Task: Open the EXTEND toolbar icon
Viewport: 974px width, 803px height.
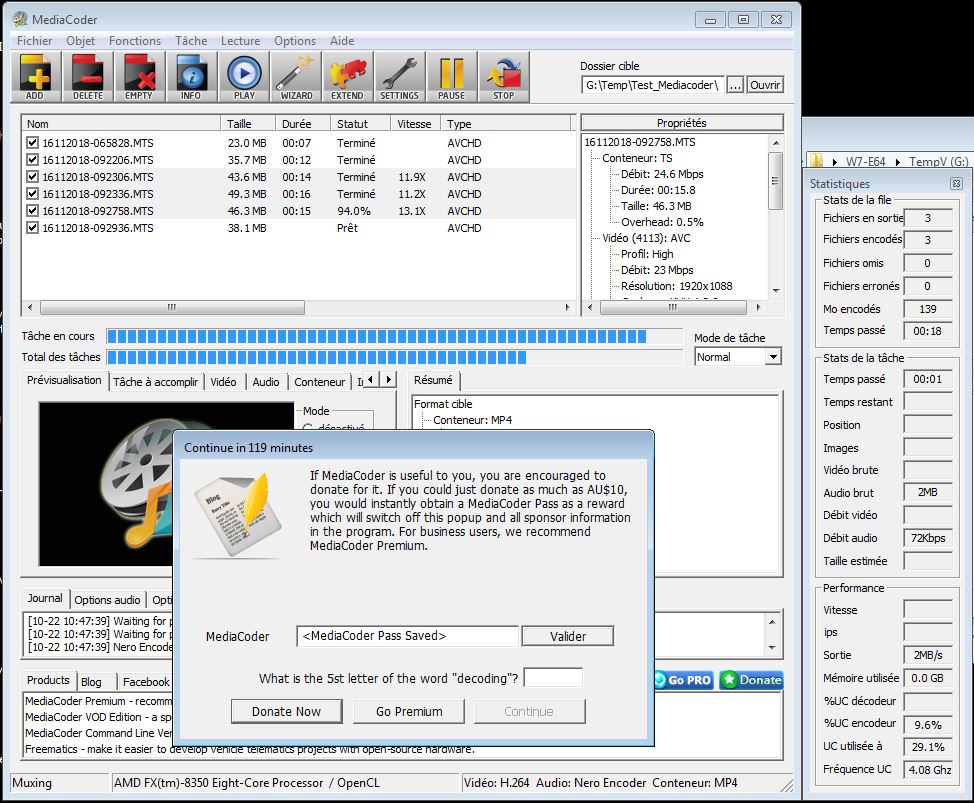Action: coord(347,77)
